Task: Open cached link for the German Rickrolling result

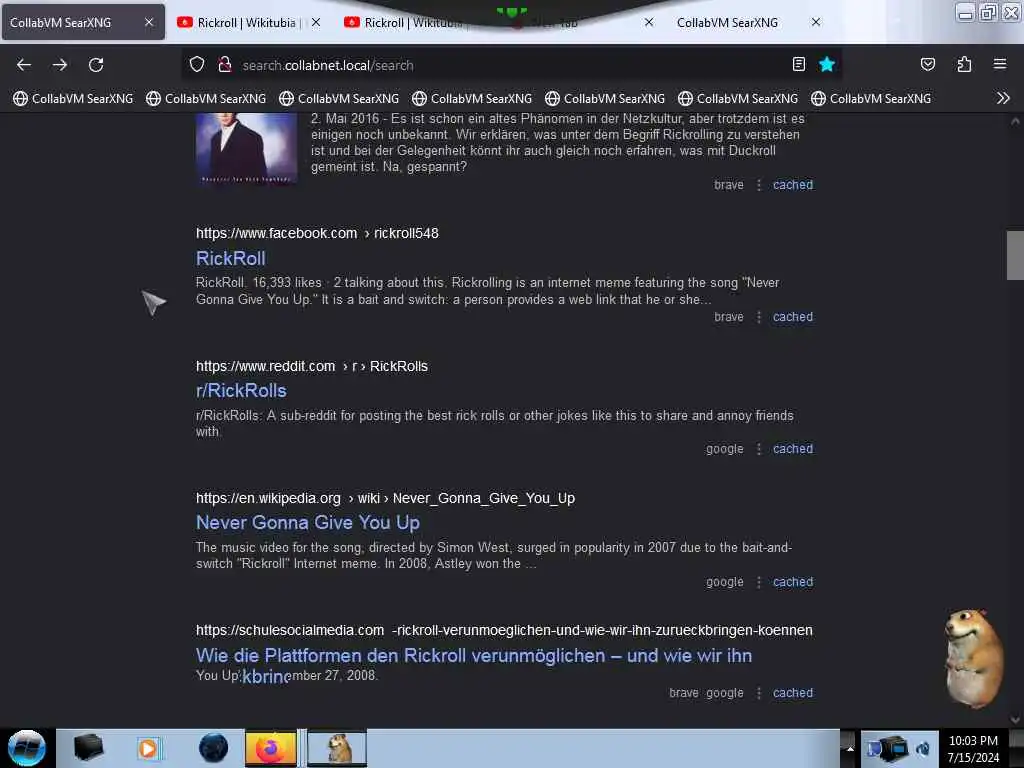Action: 793,185
